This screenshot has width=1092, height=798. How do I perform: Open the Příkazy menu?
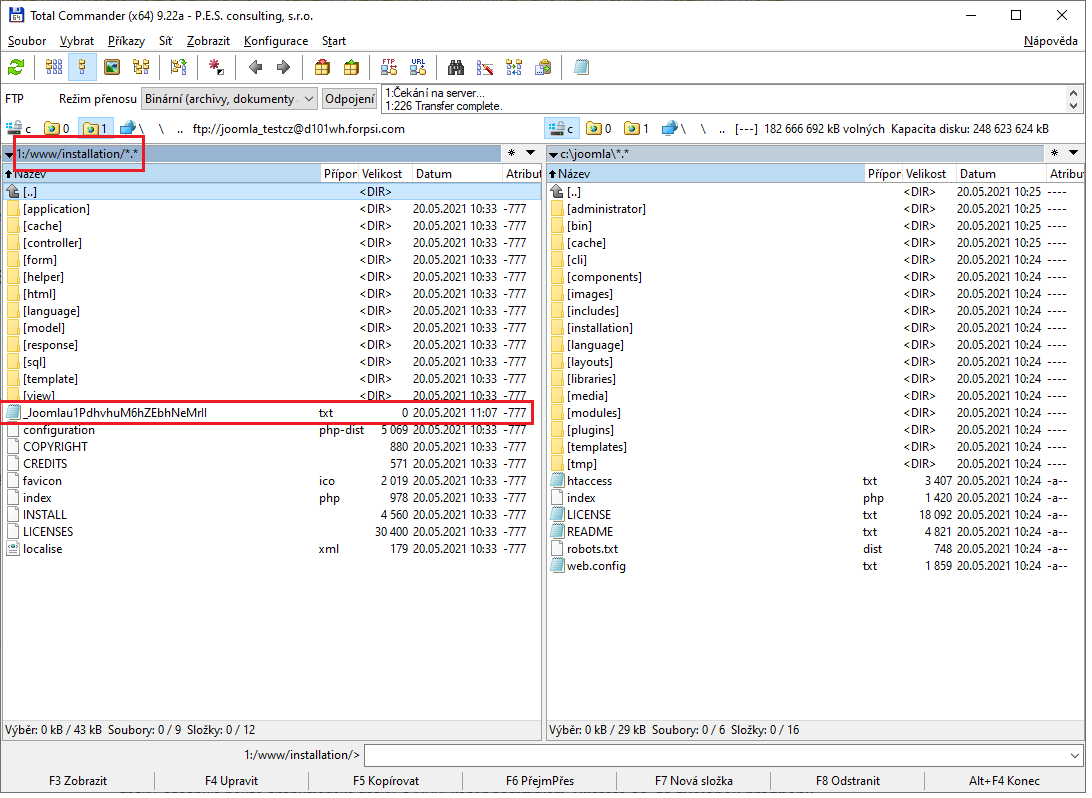pos(126,41)
